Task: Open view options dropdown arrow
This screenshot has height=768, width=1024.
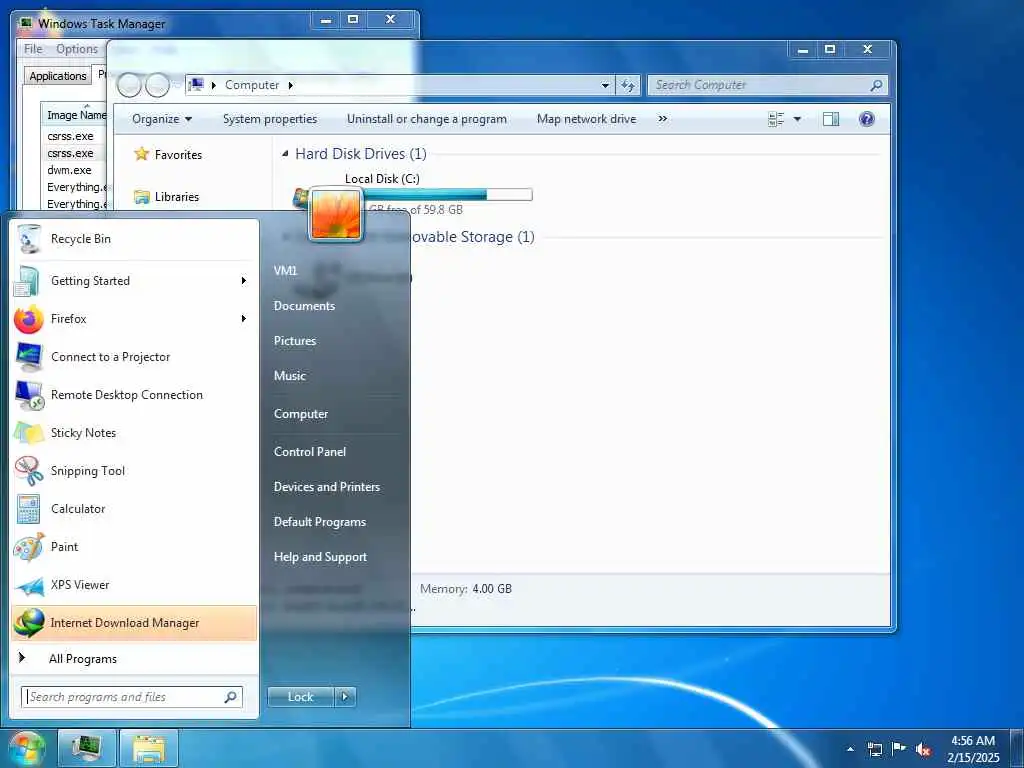Action: [x=797, y=119]
